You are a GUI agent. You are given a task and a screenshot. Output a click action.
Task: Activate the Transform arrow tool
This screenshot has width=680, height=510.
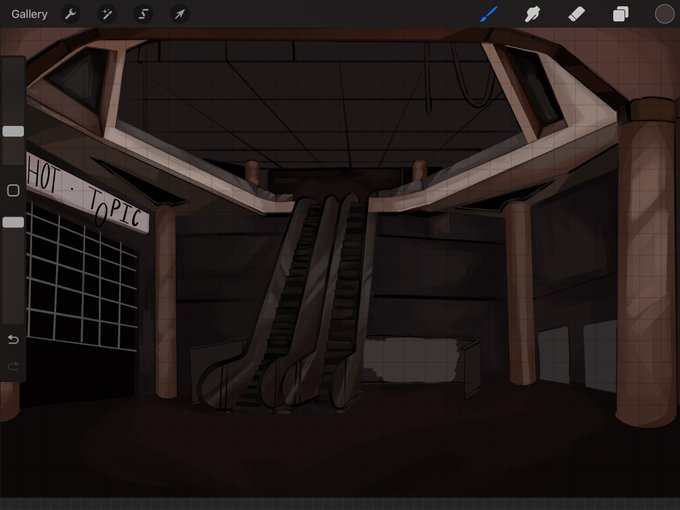180,14
